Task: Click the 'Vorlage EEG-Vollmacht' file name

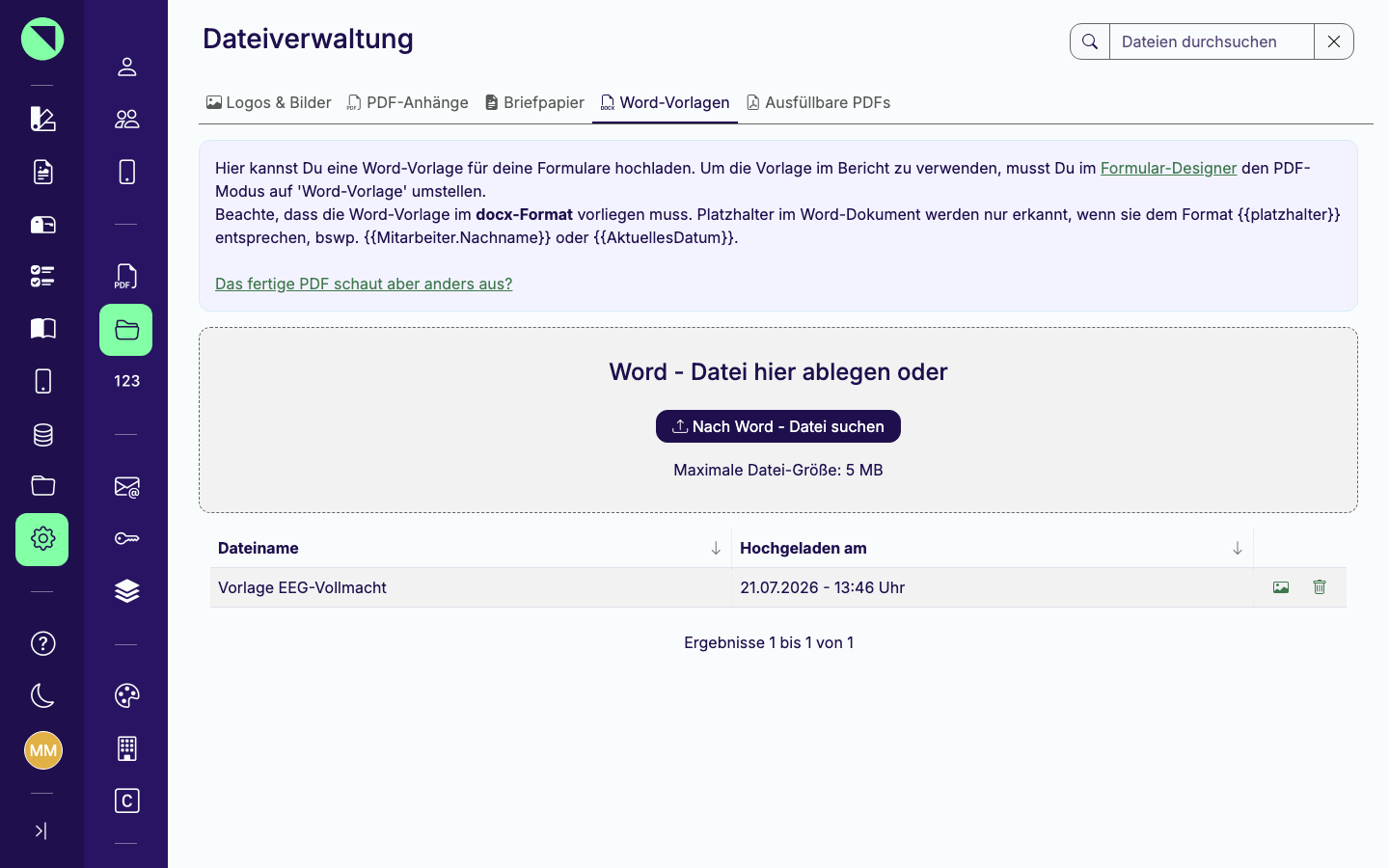Action: [302, 587]
